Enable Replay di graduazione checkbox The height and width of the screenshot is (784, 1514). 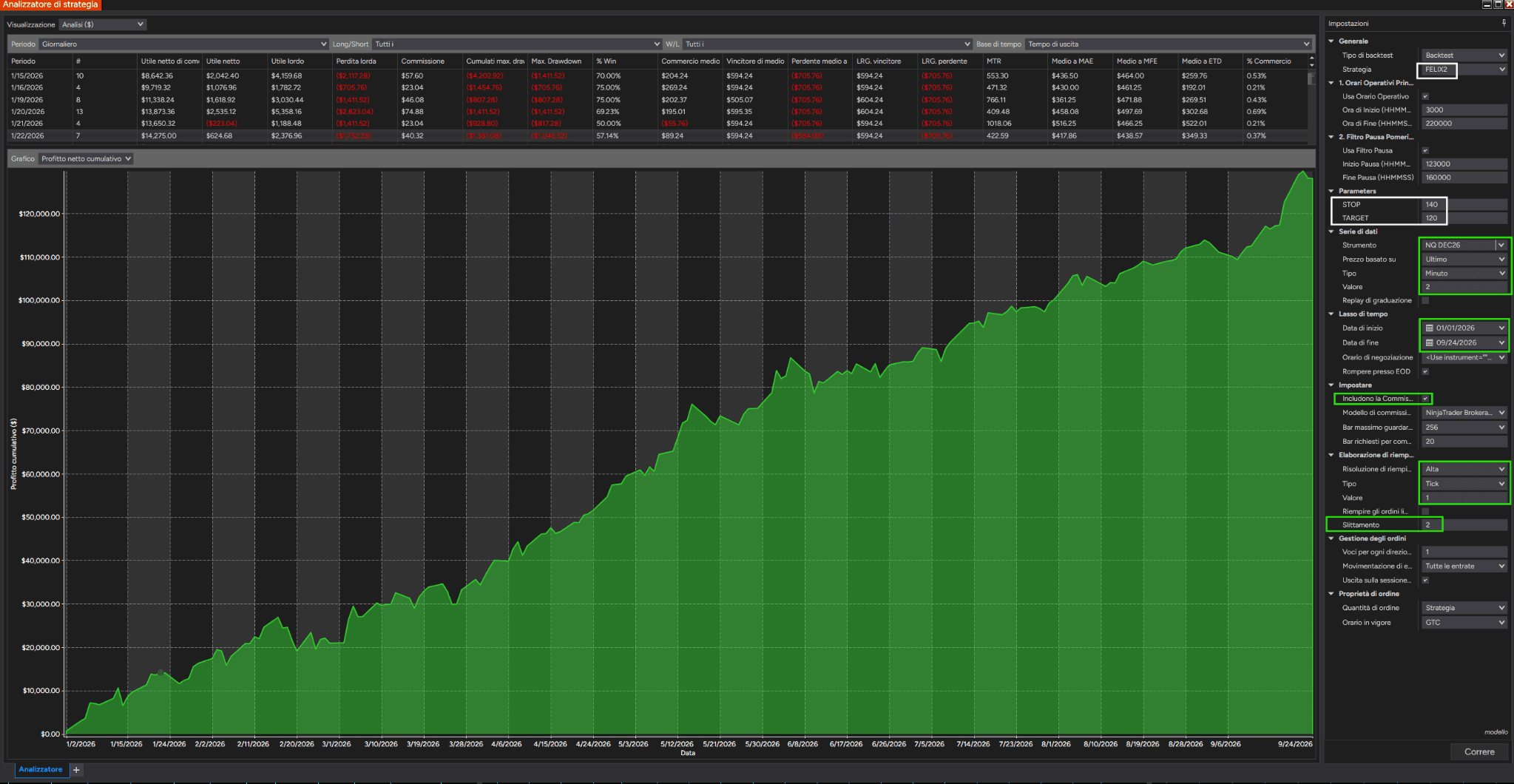1425,300
